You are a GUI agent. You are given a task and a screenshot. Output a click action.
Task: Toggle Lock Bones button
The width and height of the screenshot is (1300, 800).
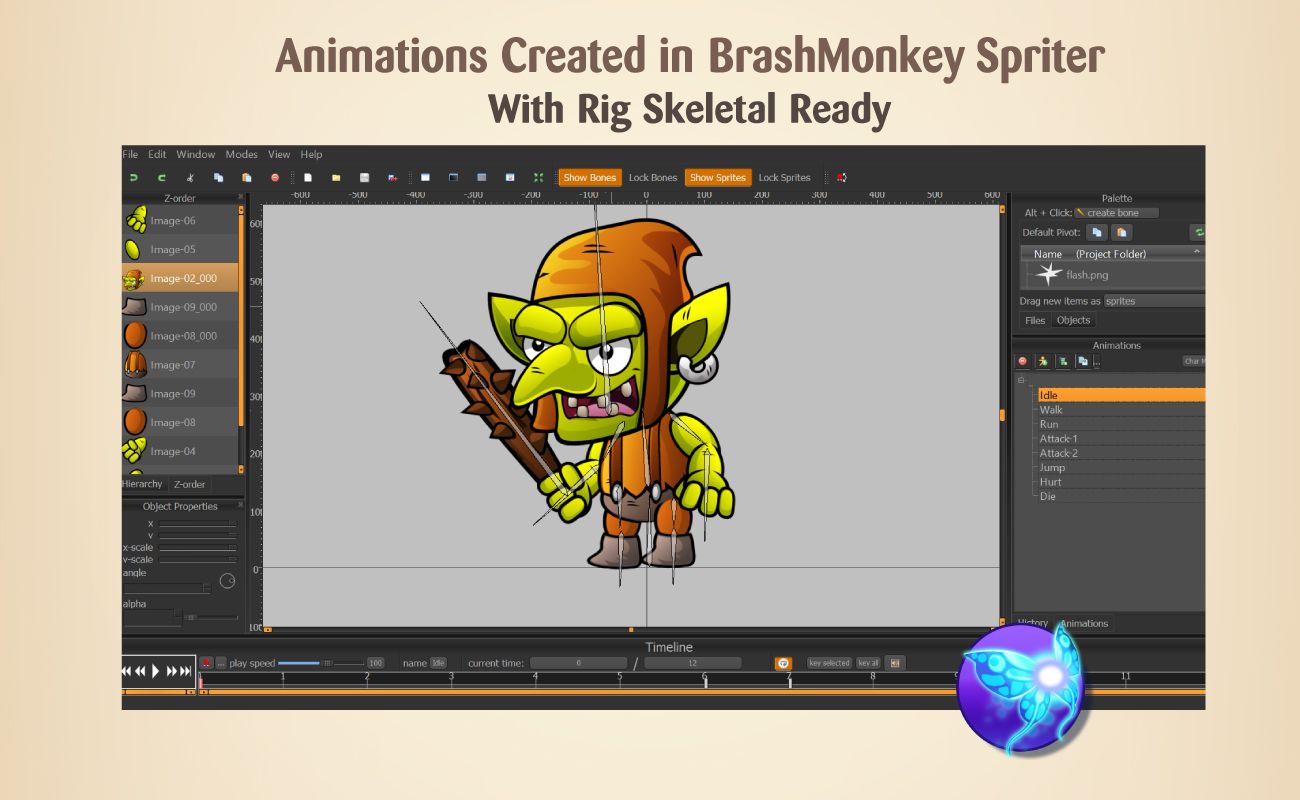[653, 178]
